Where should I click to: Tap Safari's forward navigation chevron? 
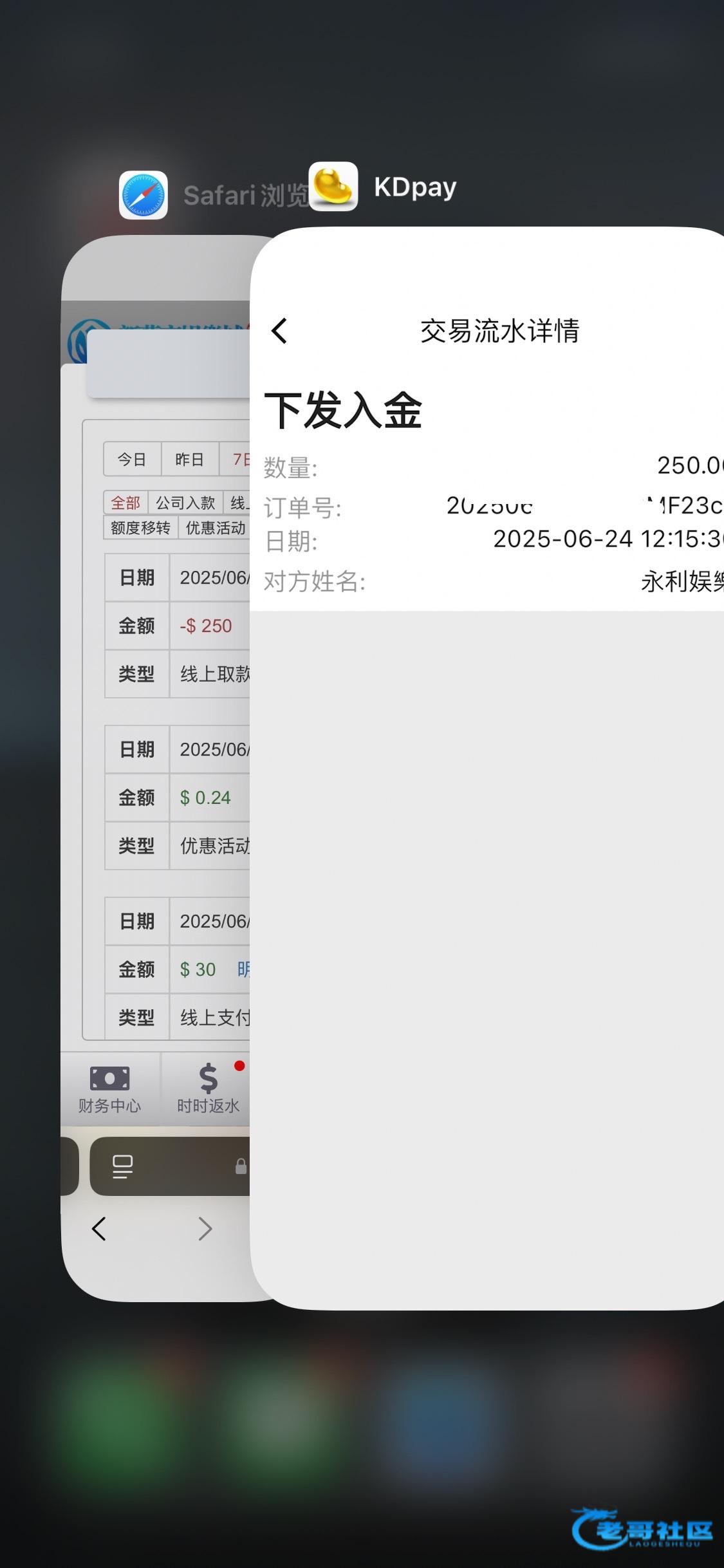tap(205, 1229)
